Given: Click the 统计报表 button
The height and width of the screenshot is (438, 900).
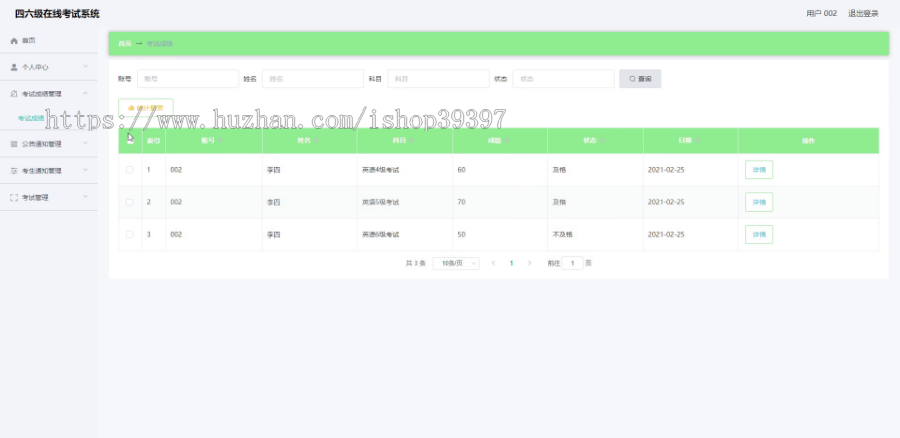Looking at the screenshot, I should [146, 108].
